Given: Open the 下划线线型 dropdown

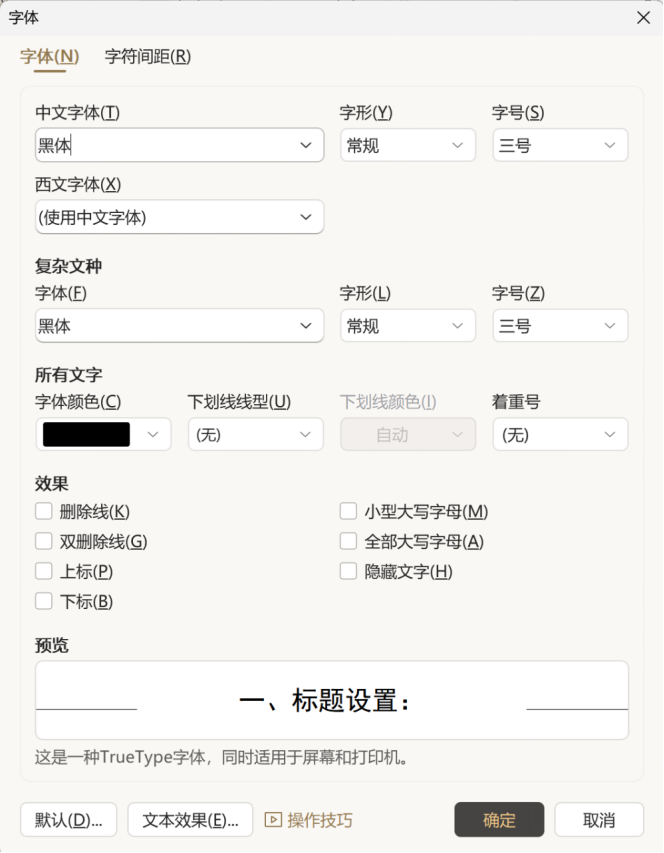Looking at the screenshot, I should (x=306, y=435).
